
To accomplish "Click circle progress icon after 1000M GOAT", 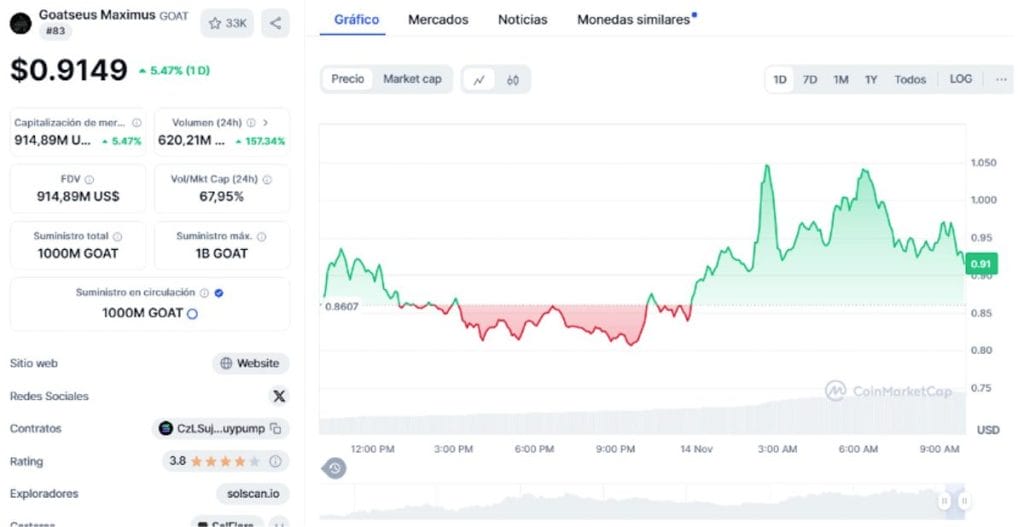I will [x=192, y=314].
